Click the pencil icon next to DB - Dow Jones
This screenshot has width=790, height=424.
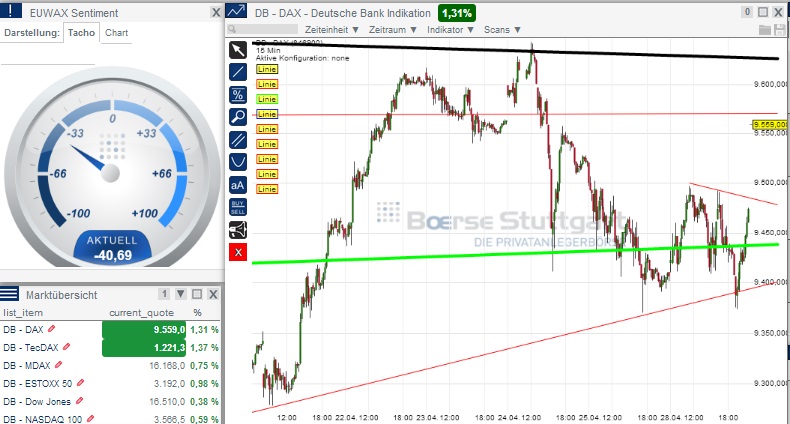click(79, 401)
